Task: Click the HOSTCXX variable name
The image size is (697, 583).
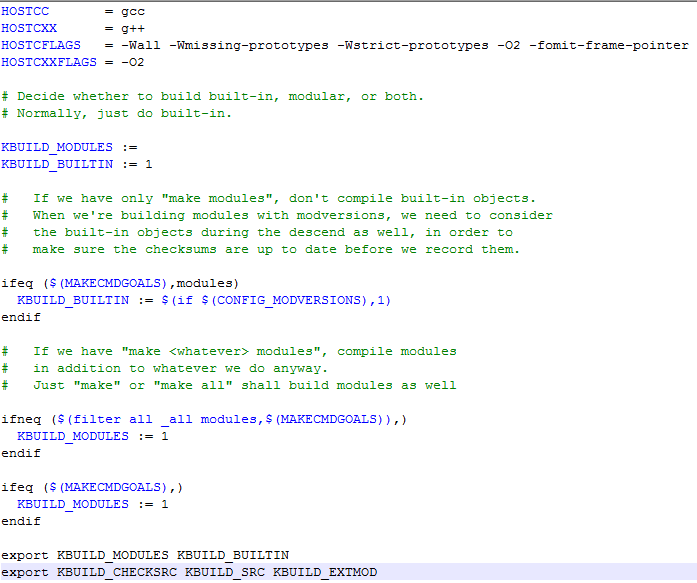Action: pos(29,28)
